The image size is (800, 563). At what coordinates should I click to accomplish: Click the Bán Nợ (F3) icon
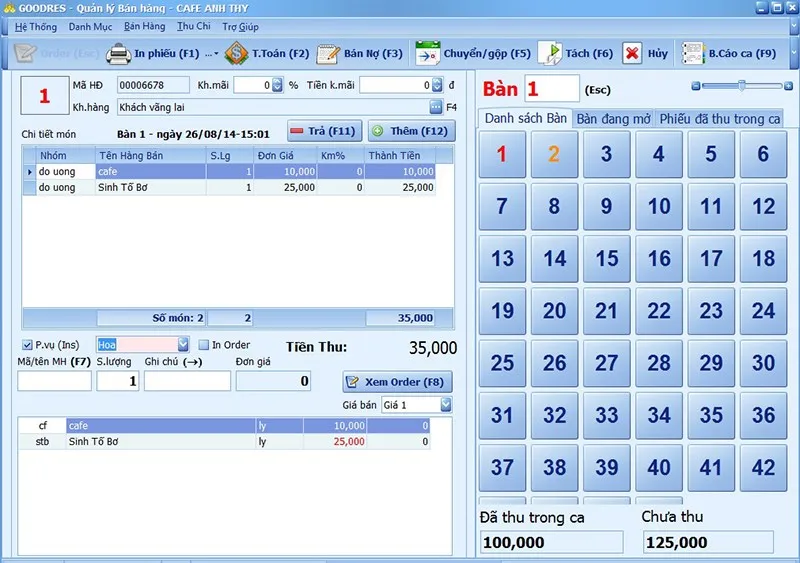328,53
